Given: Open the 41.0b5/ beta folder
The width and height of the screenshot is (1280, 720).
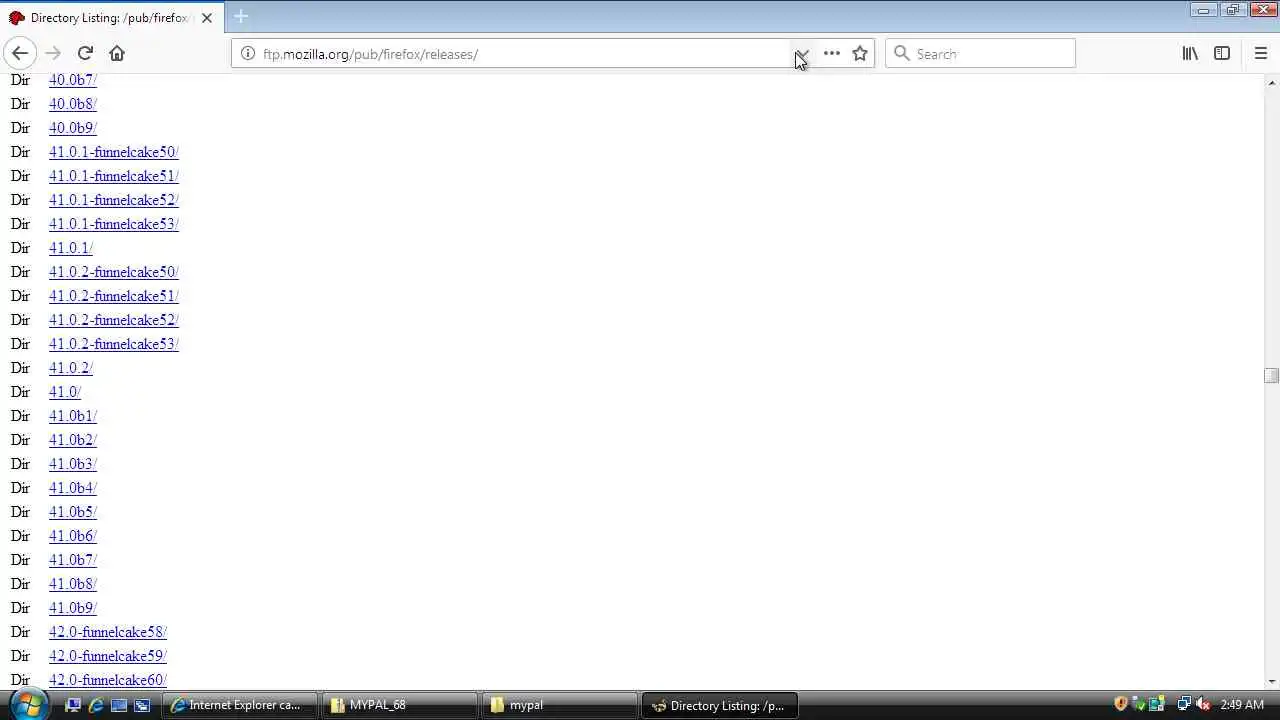Looking at the screenshot, I should [73, 512].
